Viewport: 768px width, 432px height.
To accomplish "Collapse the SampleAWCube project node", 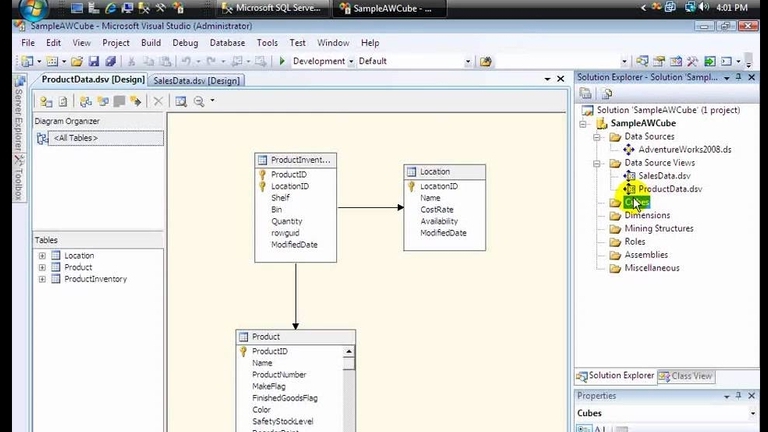I will [583, 124].
